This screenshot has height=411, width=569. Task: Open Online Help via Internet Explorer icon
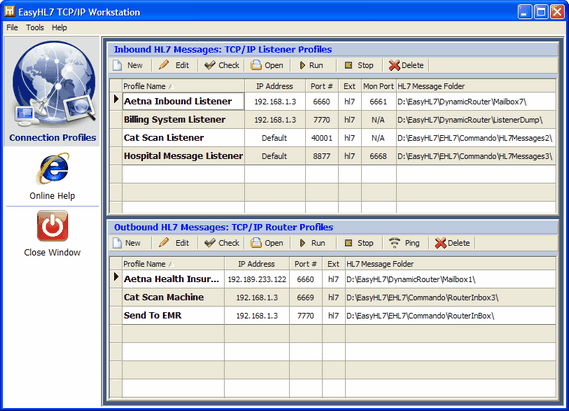(53, 168)
